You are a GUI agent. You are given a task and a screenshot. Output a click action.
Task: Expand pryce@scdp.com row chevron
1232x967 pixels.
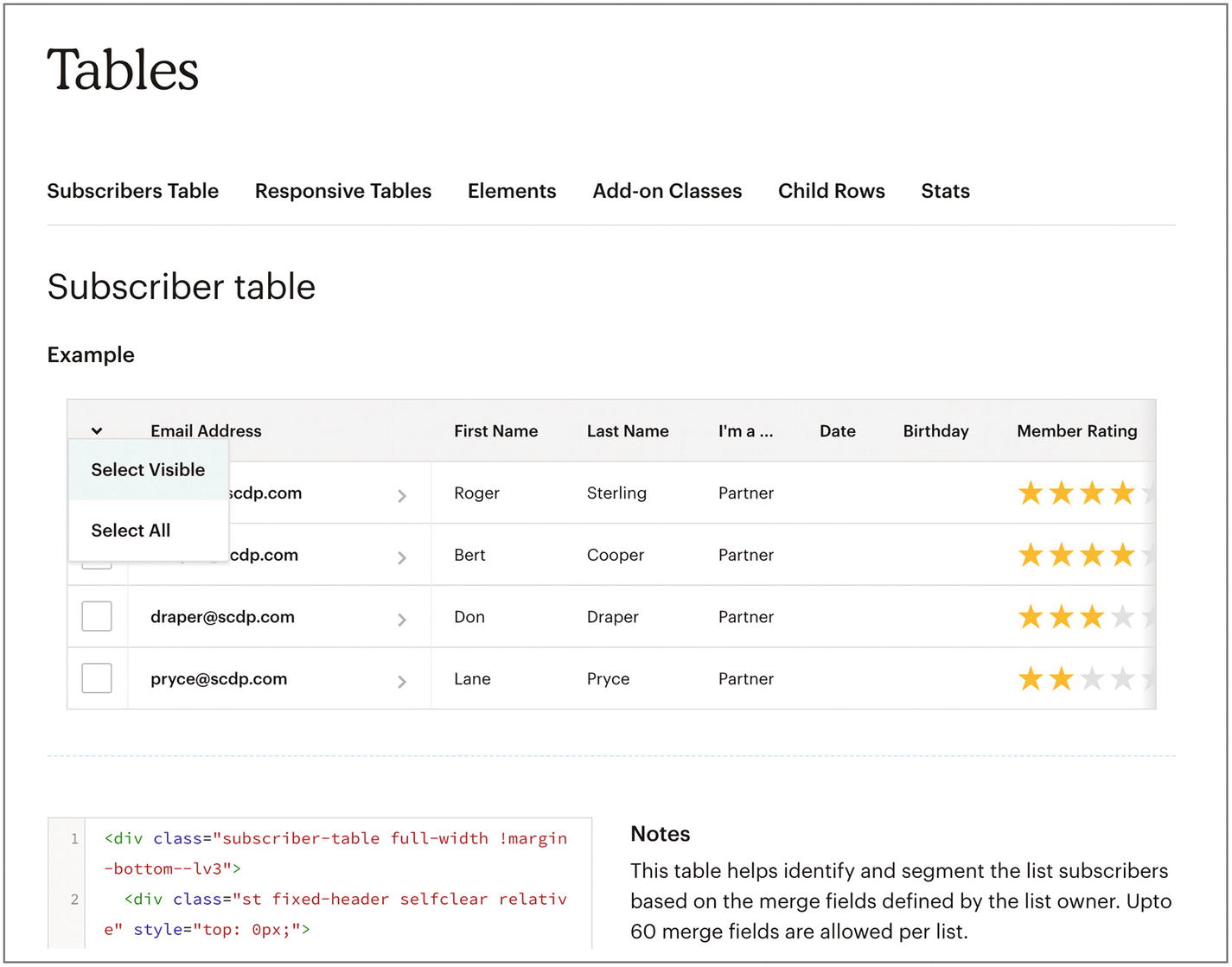401,682
